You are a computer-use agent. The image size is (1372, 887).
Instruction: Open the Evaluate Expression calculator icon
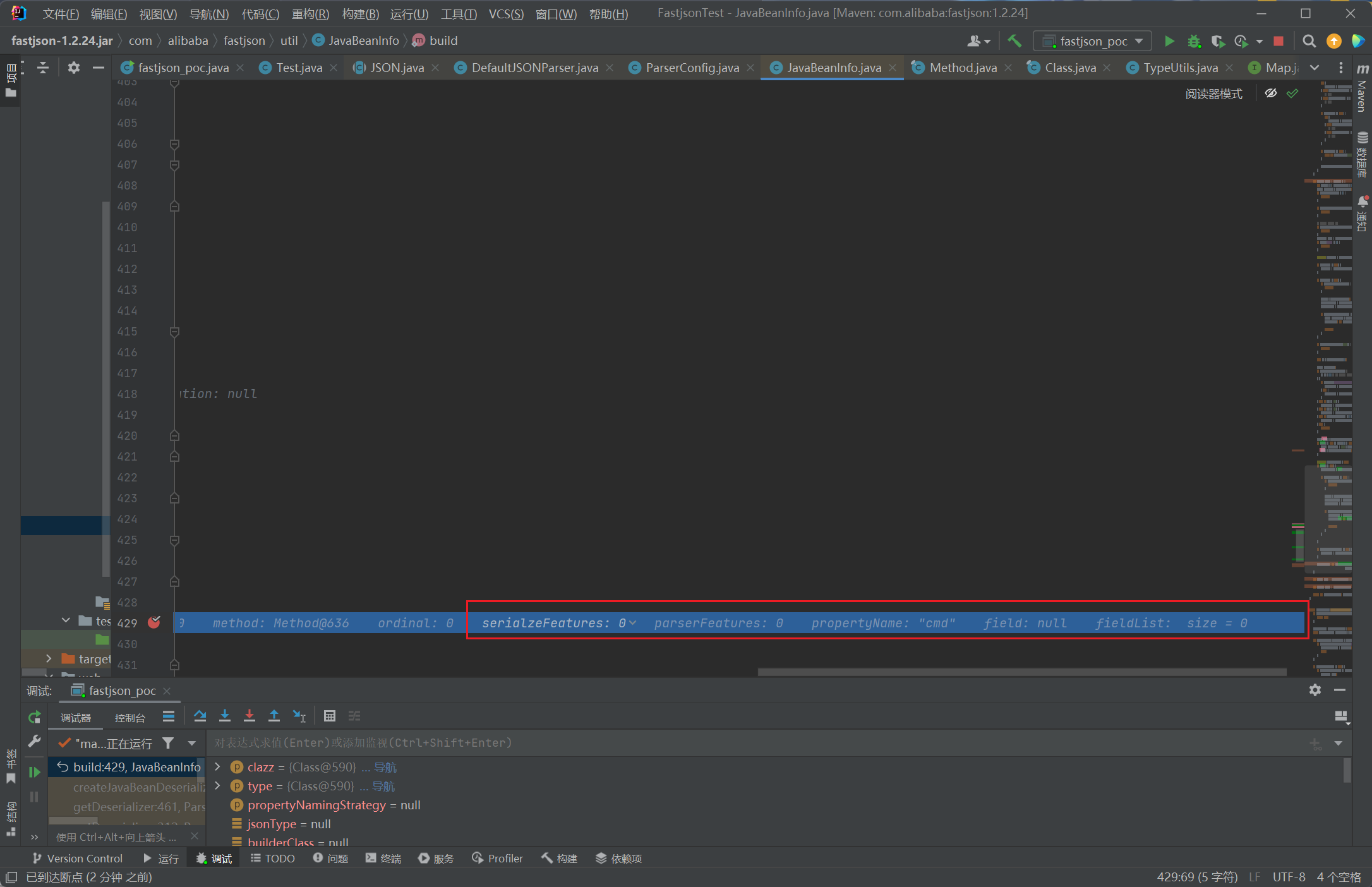point(330,716)
